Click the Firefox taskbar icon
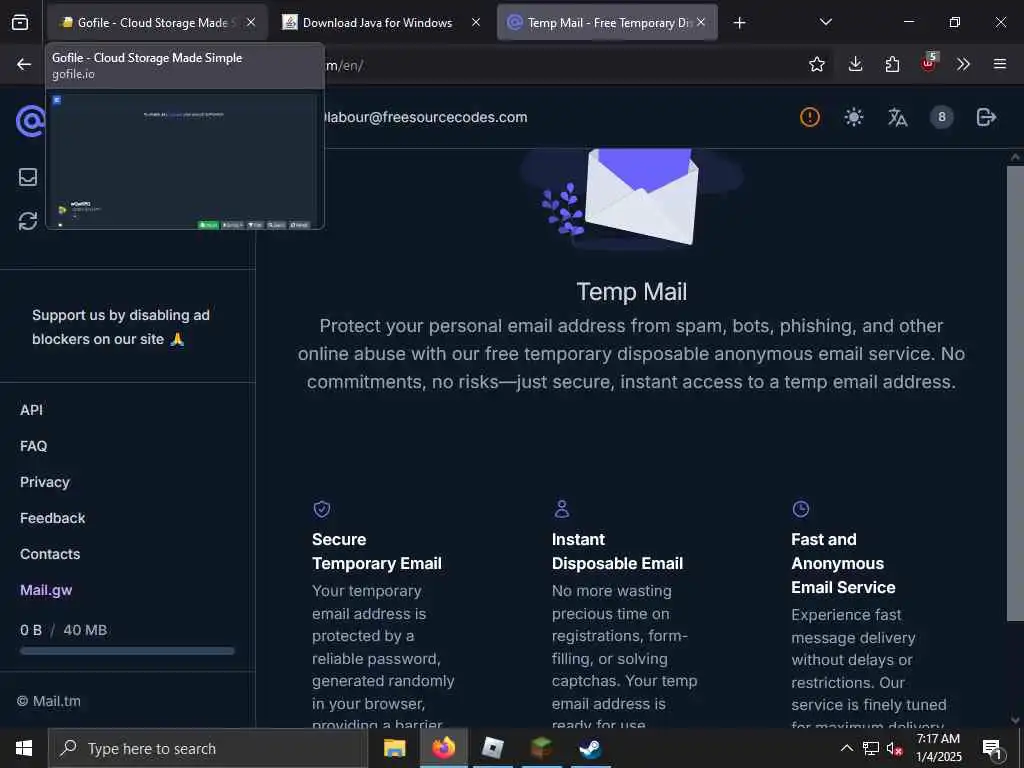Viewport: 1024px width, 768px height. 443,748
